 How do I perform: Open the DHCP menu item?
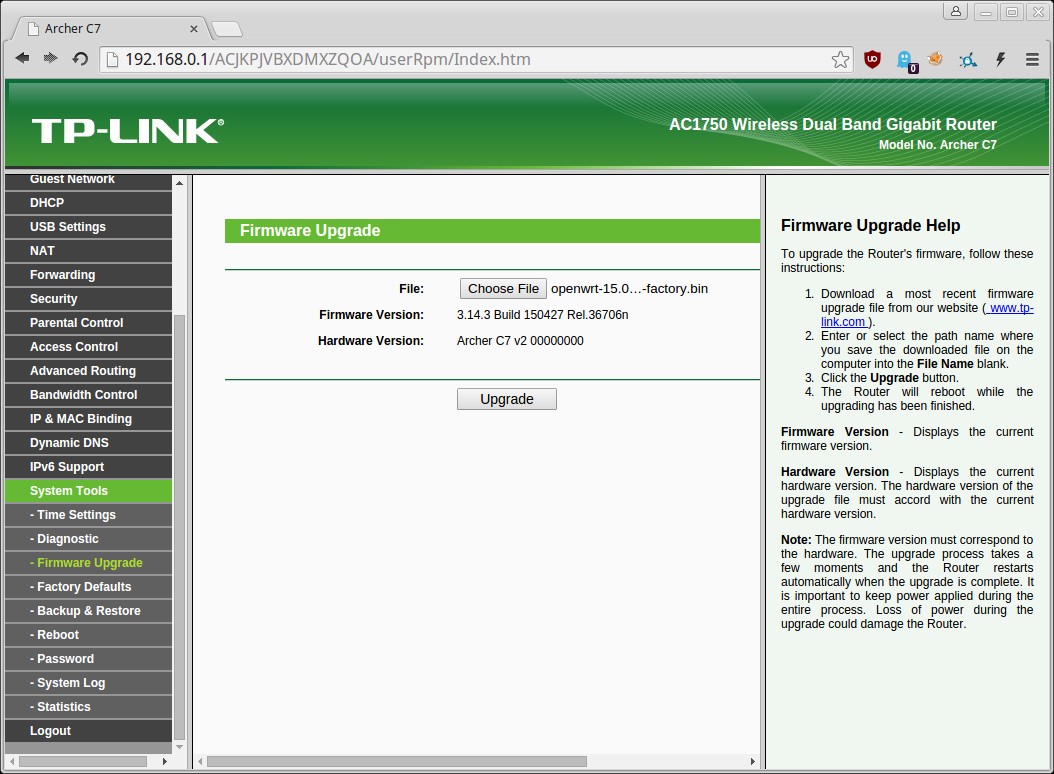click(89, 202)
